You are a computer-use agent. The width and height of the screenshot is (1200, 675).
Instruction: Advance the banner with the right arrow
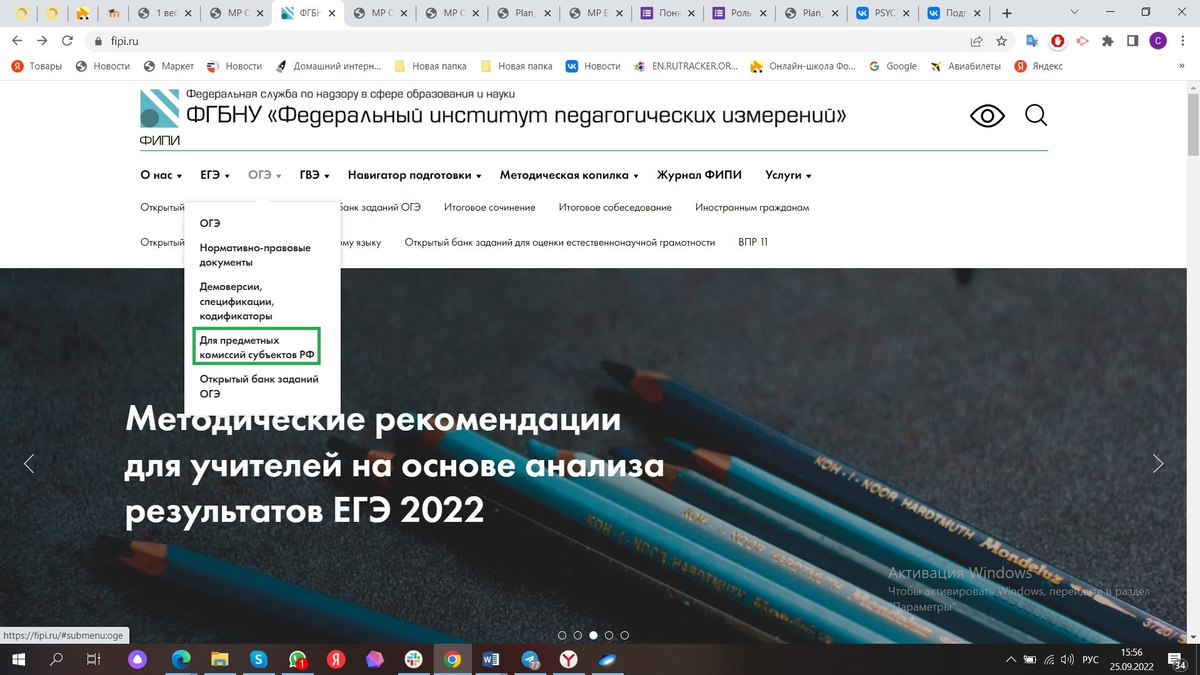tap(1158, 463)
